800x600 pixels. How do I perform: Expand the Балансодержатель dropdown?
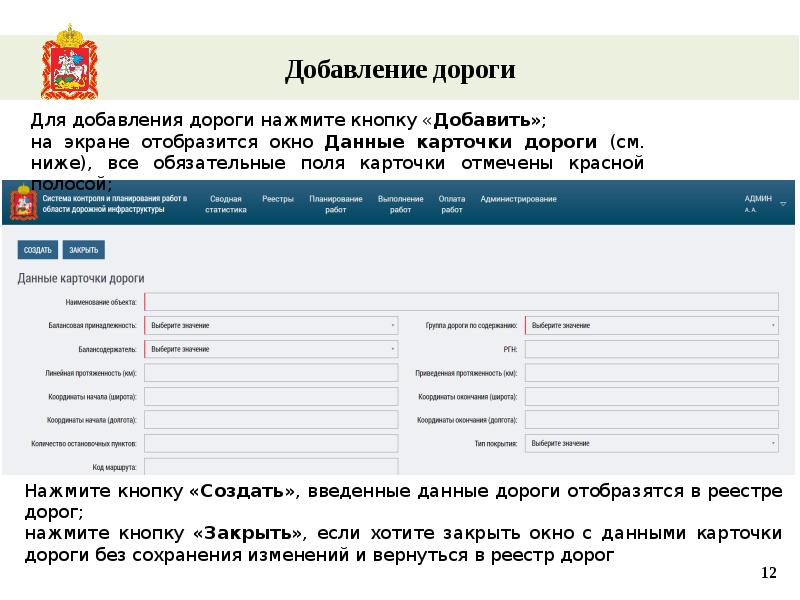point(271,349)
